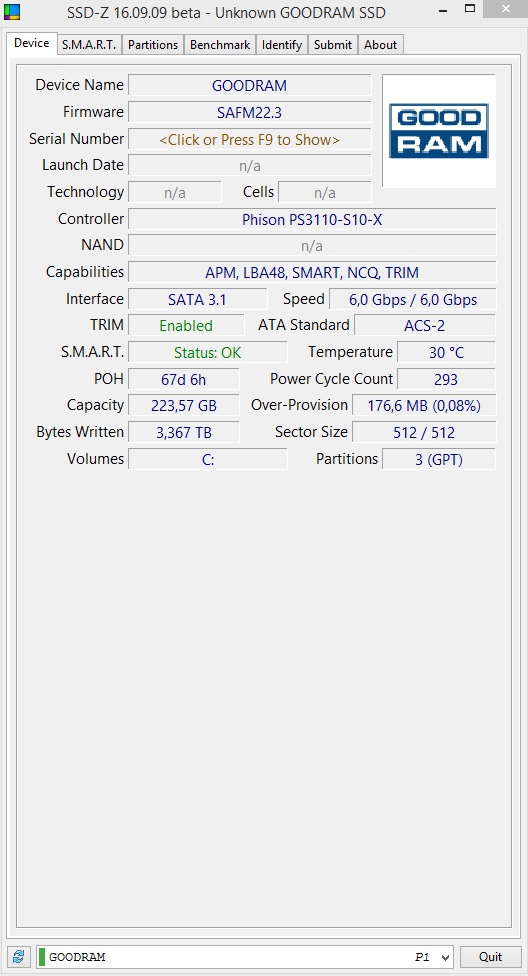Click the Cells n/a field
This screenshot has width=528, height=976.
click(x=325, y=192)
